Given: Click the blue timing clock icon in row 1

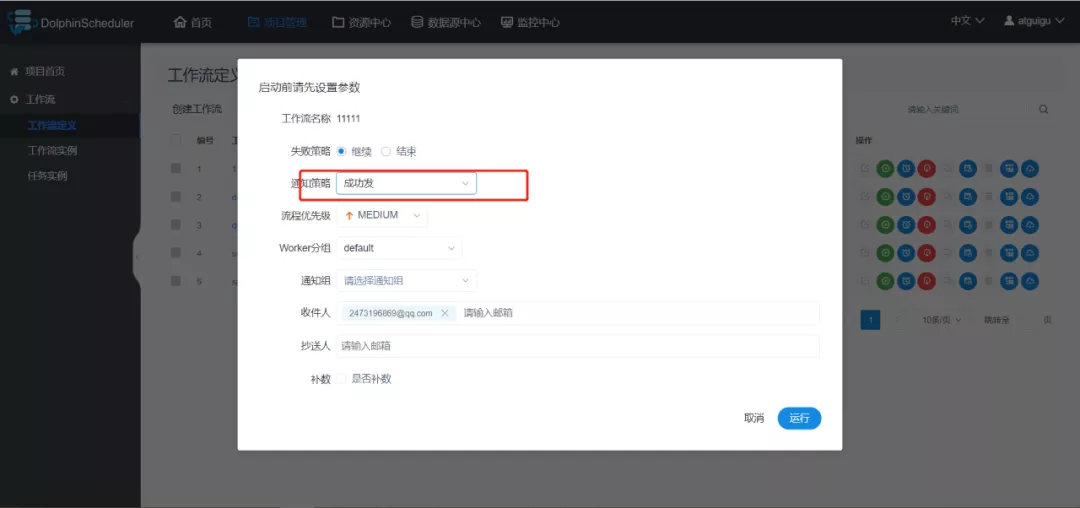Looking at the screenshot, I should 906,169.
